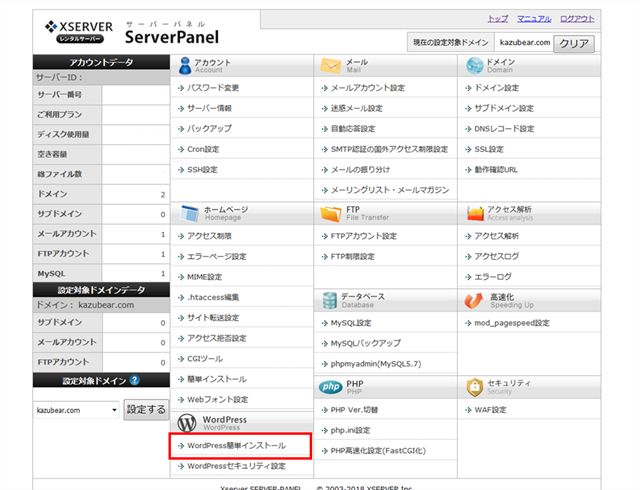640x490 pixels.
Task: Open the トップ link
Action: click(x=498, y=19)
